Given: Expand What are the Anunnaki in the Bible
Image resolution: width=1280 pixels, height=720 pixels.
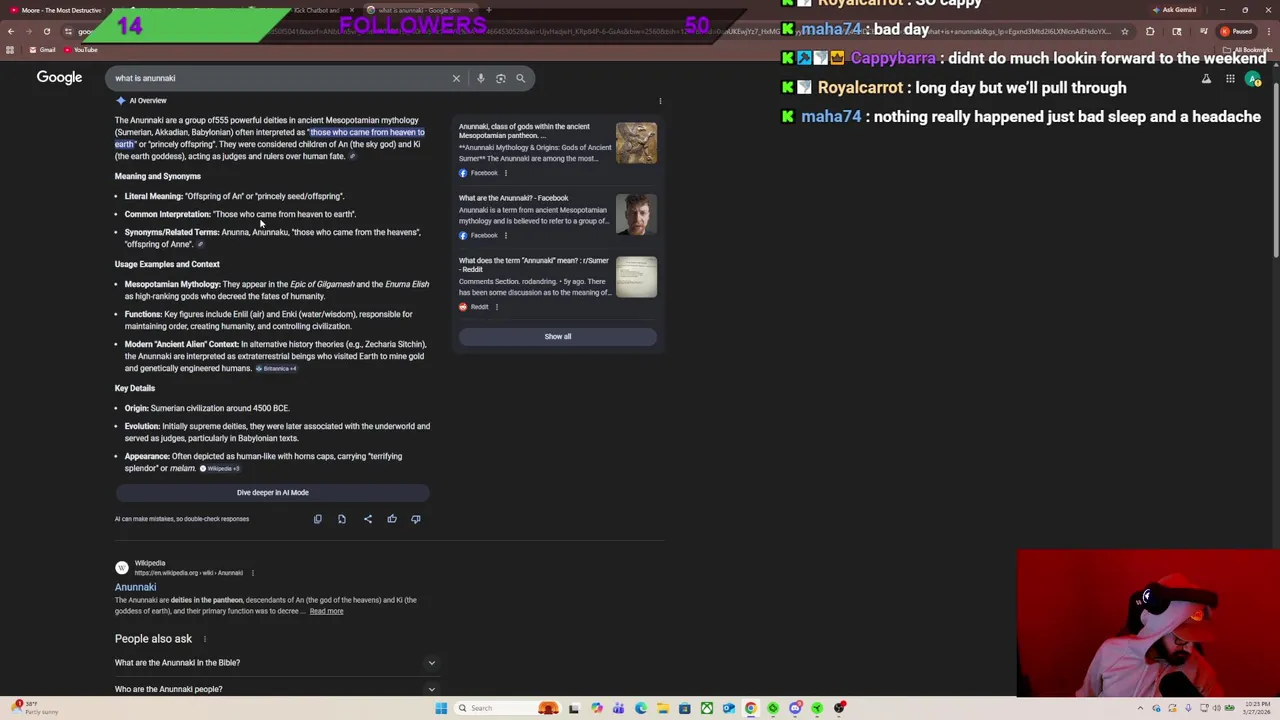Looking at the screenshot, I should pos(276,662).
